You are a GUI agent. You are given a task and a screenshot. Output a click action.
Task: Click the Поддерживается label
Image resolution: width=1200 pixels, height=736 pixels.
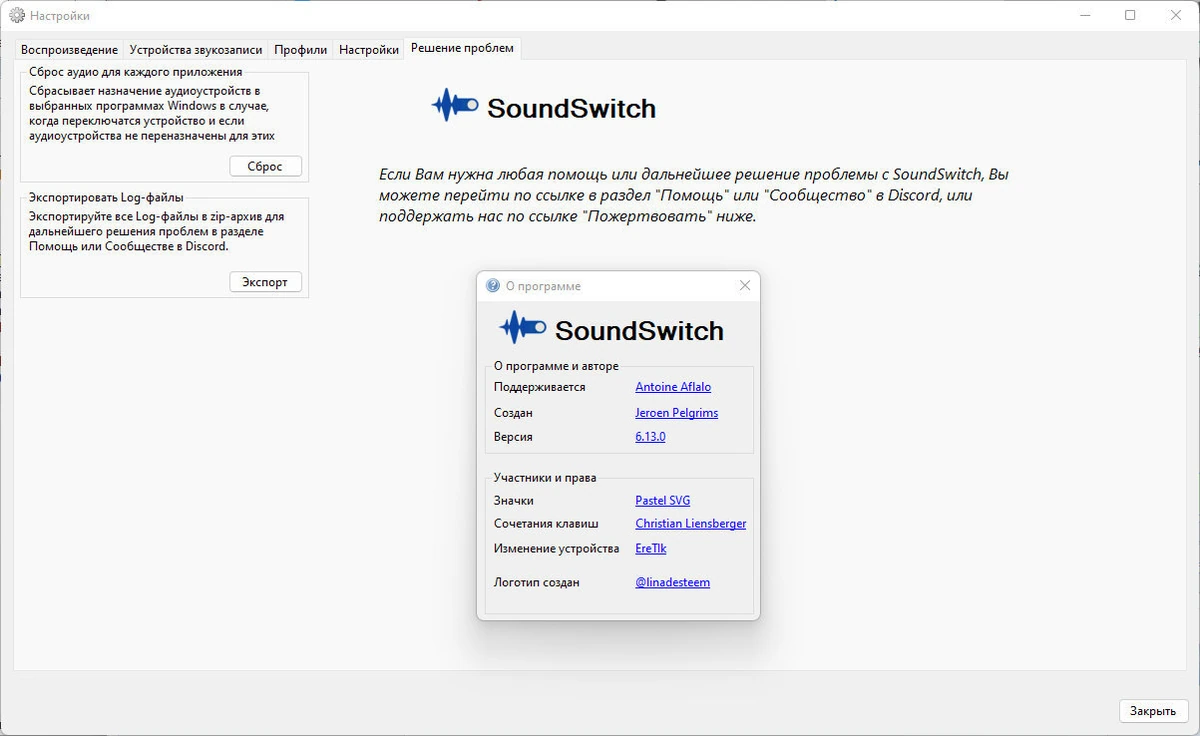(539, 387)
